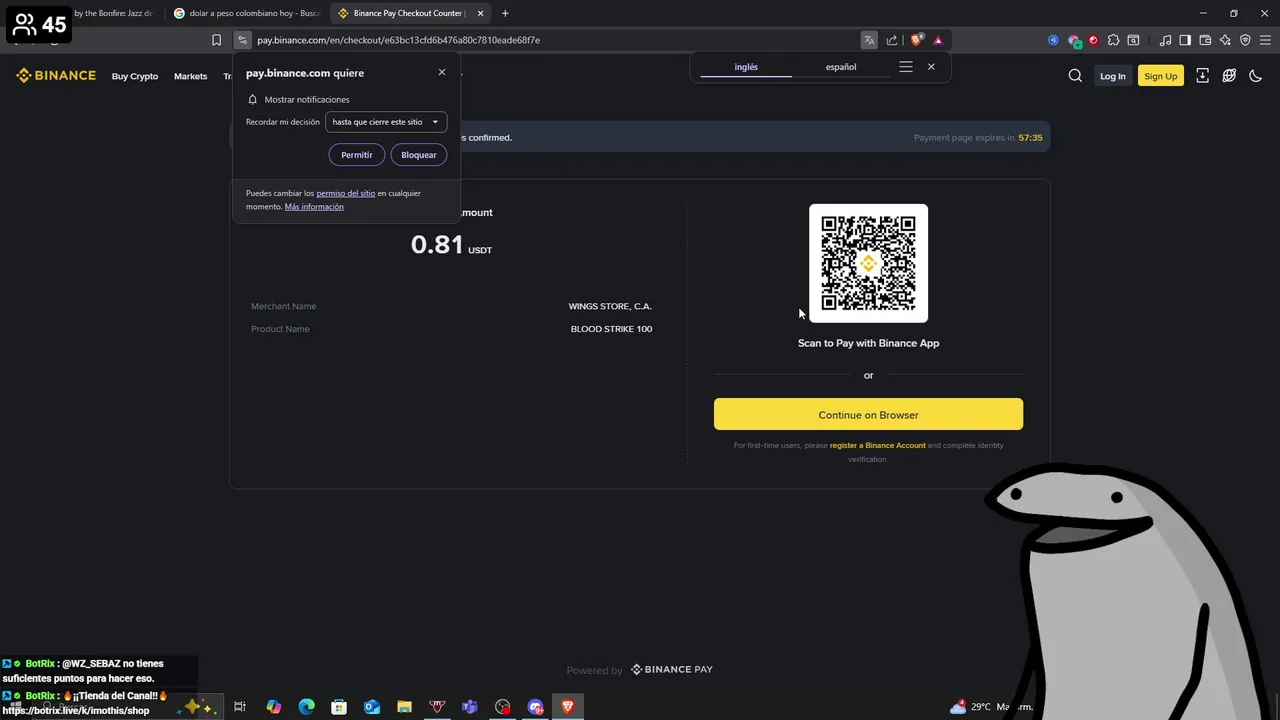Open the Markets menu item

[190, 76]
